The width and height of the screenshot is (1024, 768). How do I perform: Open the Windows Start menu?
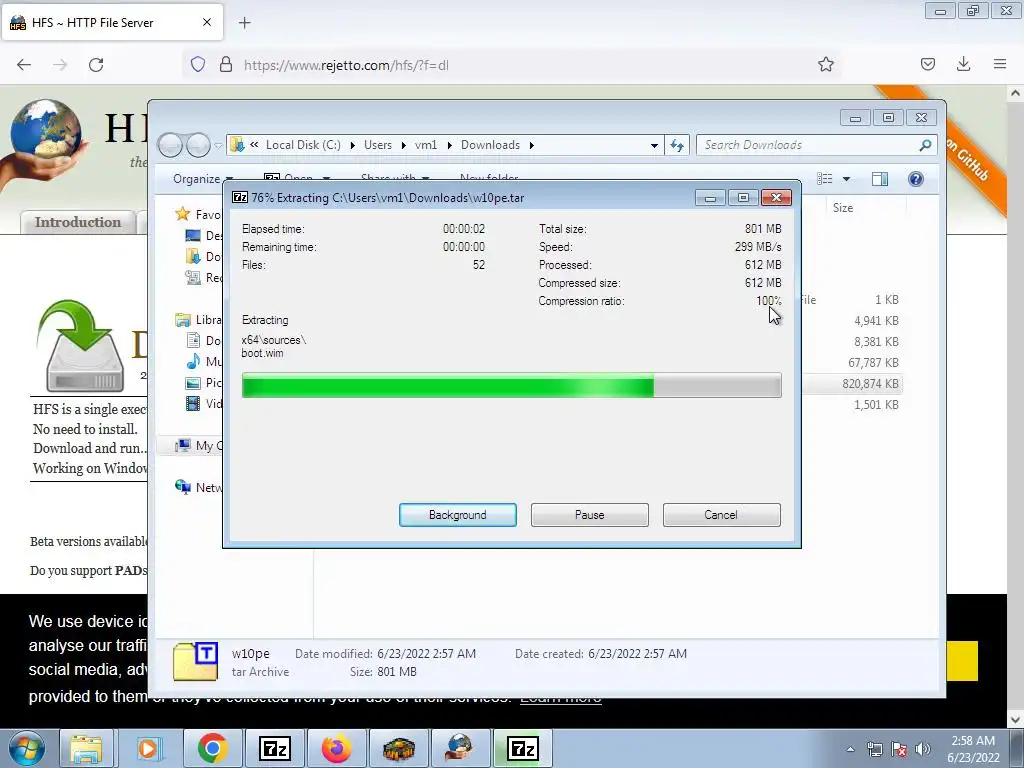pos(27,748)
